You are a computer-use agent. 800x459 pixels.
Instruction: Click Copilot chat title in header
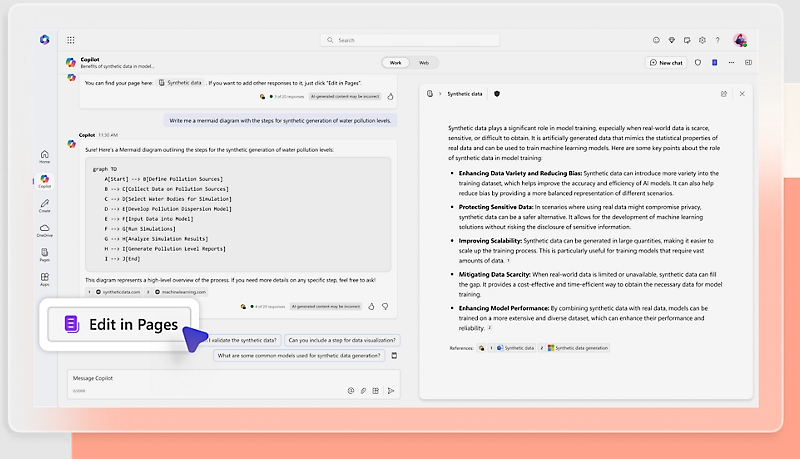[x=90, y=60]
